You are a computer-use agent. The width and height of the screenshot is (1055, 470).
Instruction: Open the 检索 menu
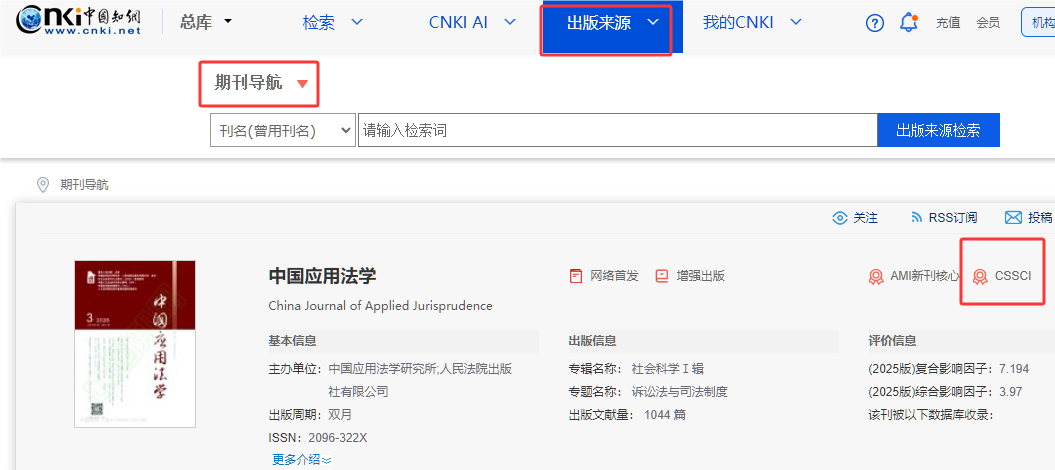(333, 22)
